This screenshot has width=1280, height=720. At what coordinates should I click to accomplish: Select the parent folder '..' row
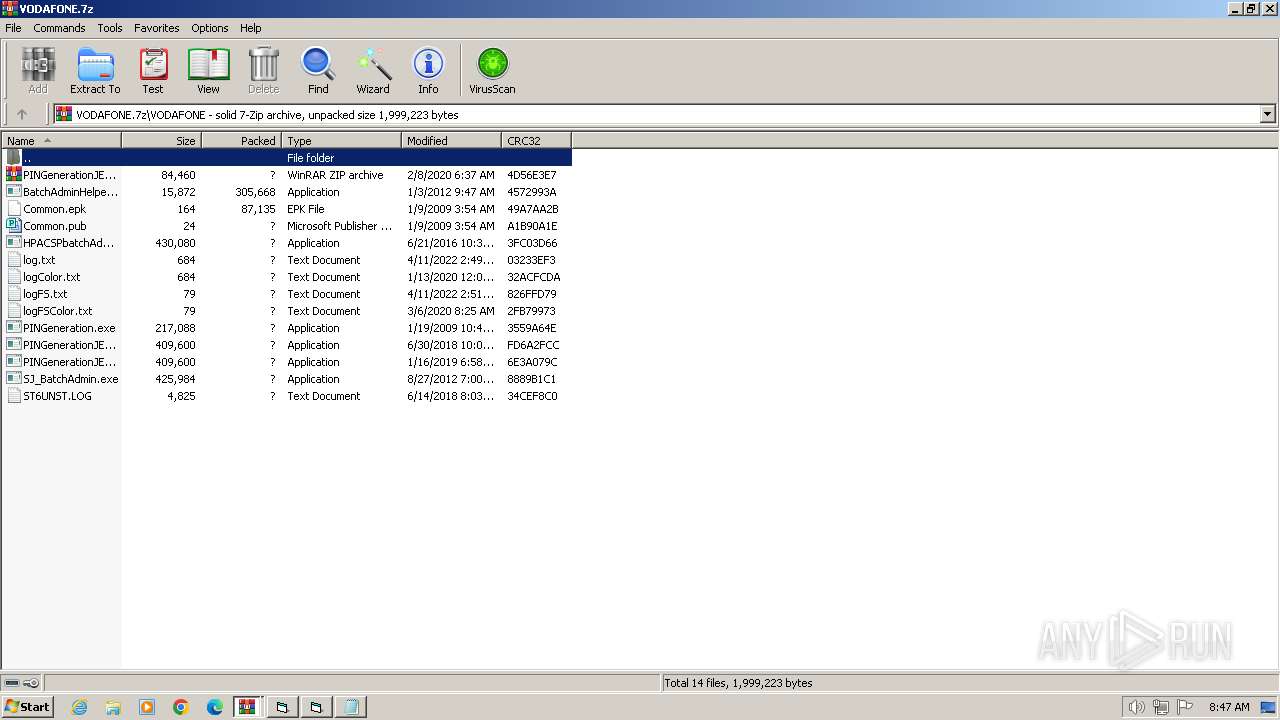287,158
